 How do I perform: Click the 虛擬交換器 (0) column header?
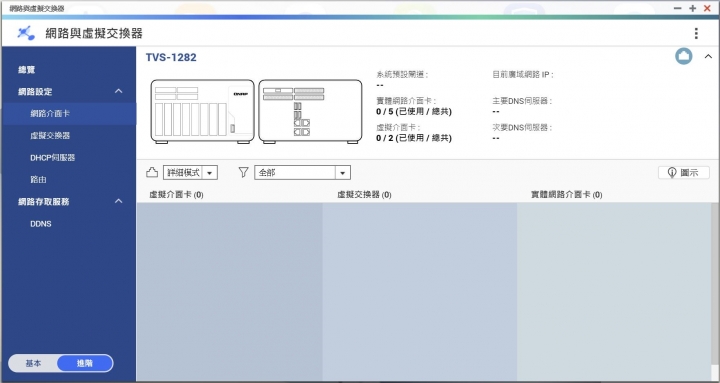click(x=364, y=195)
